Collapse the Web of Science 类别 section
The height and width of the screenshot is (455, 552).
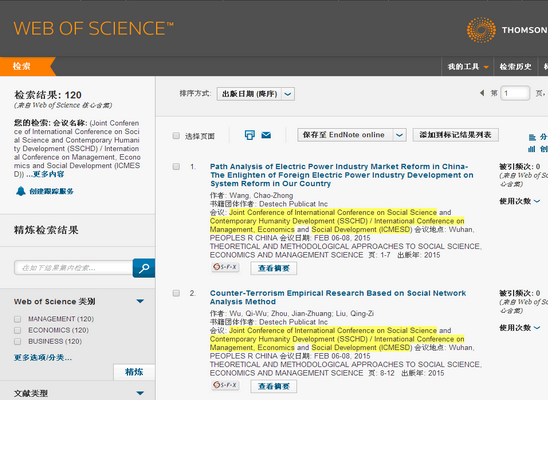click(x=140, y=301)
